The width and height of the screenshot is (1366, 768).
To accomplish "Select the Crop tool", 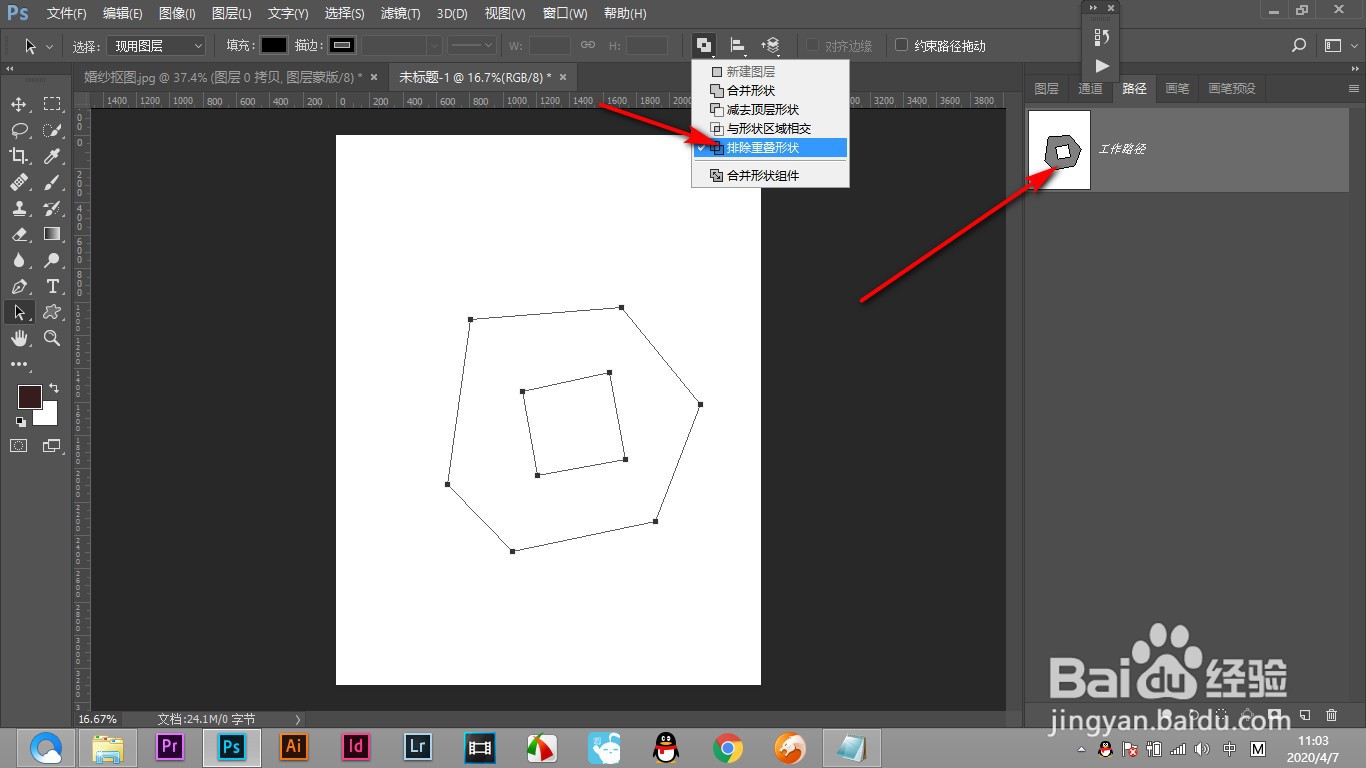I will point(19,156).
